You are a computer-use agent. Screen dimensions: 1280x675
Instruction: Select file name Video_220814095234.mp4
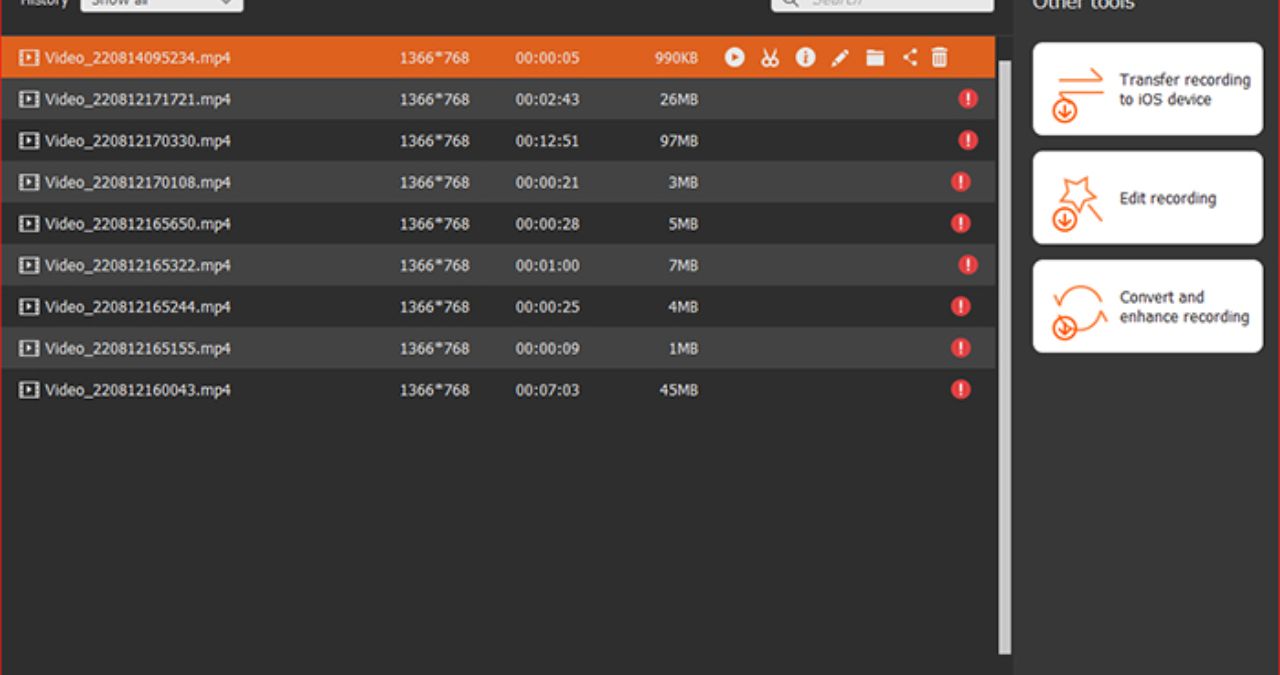(x=138, y=58)
